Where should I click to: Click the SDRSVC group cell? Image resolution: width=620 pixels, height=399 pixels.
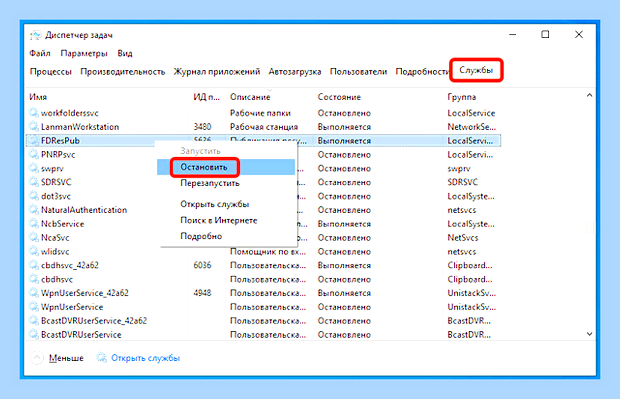pyautogui.click(x=462, y=182)
